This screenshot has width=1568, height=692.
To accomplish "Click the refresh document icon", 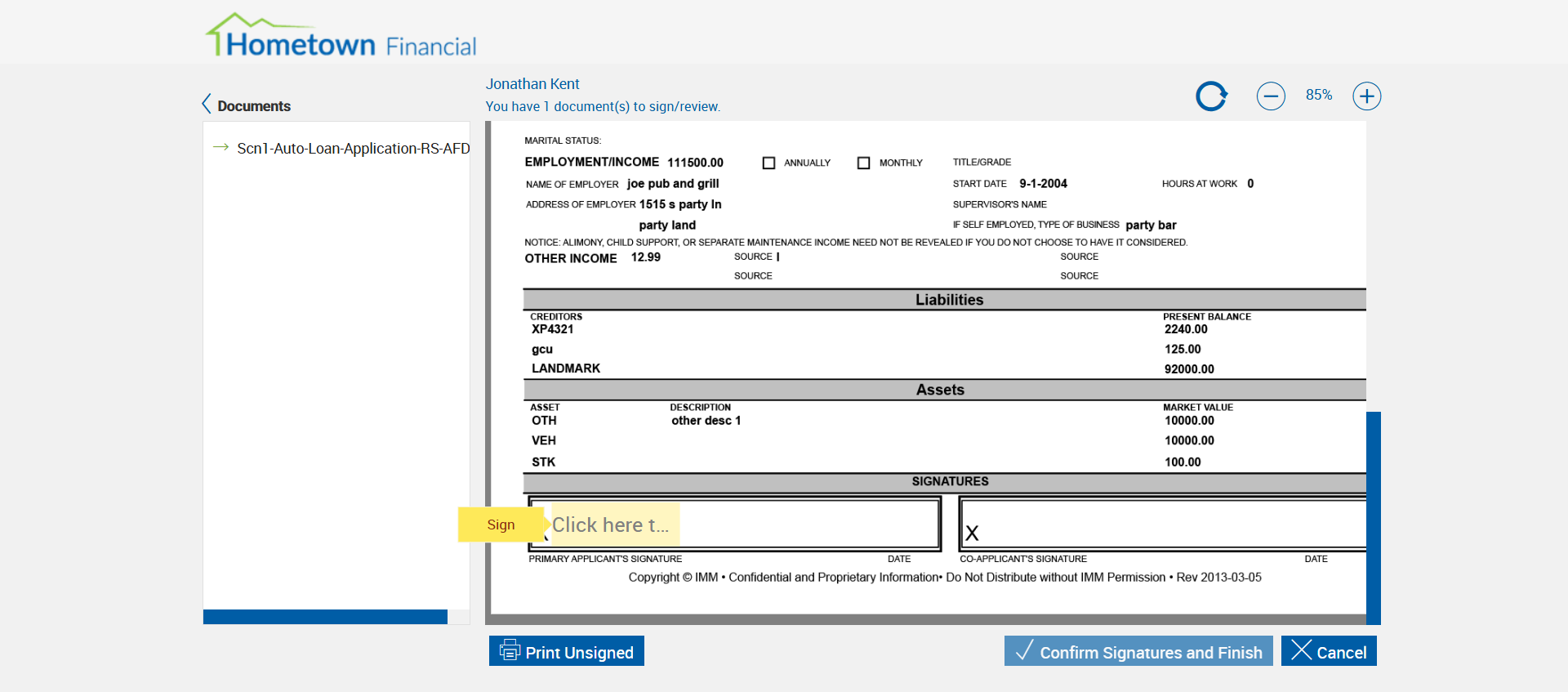I will tap(1211, 96).
